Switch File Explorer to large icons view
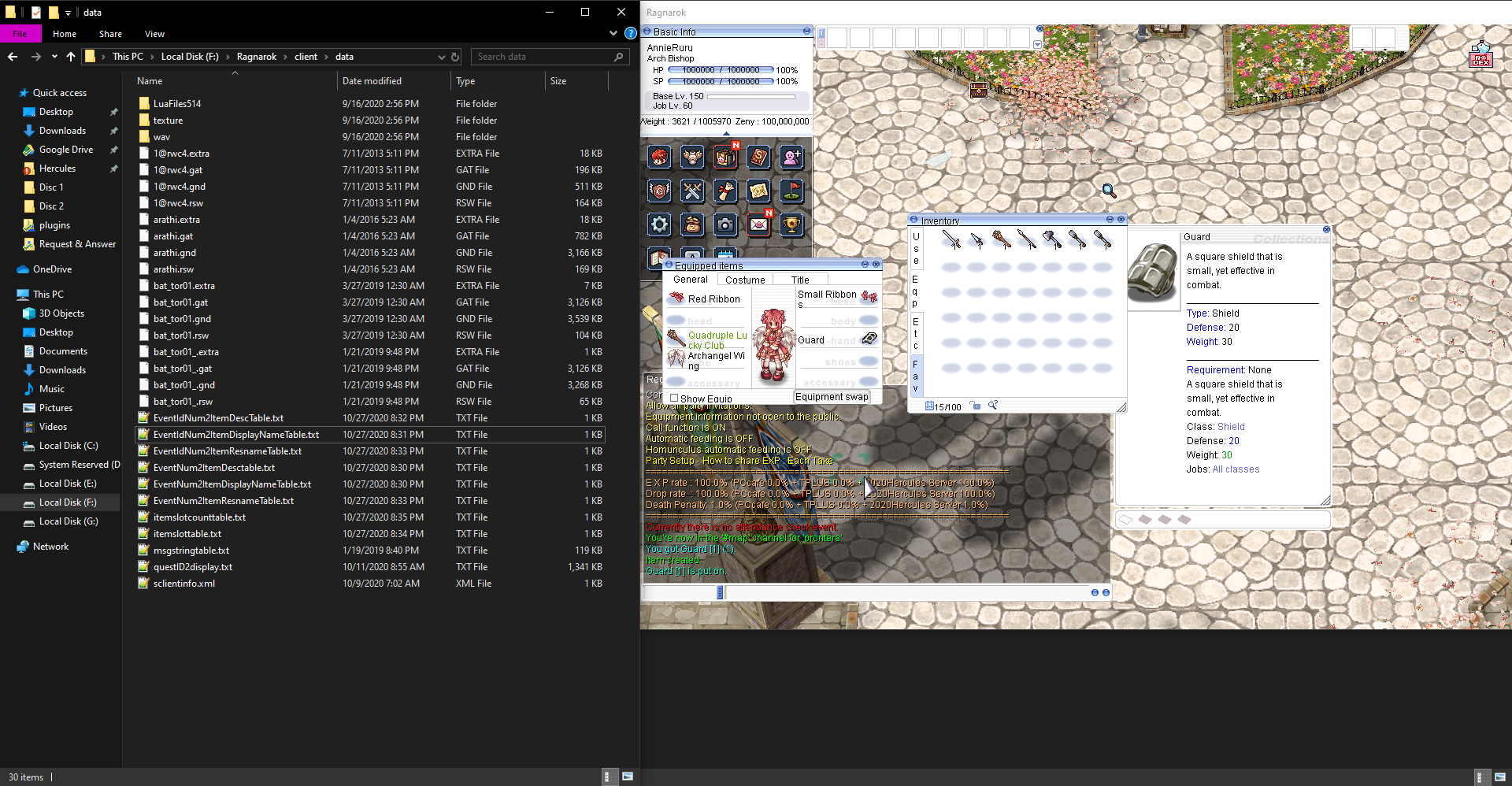 tap(628, 777)
